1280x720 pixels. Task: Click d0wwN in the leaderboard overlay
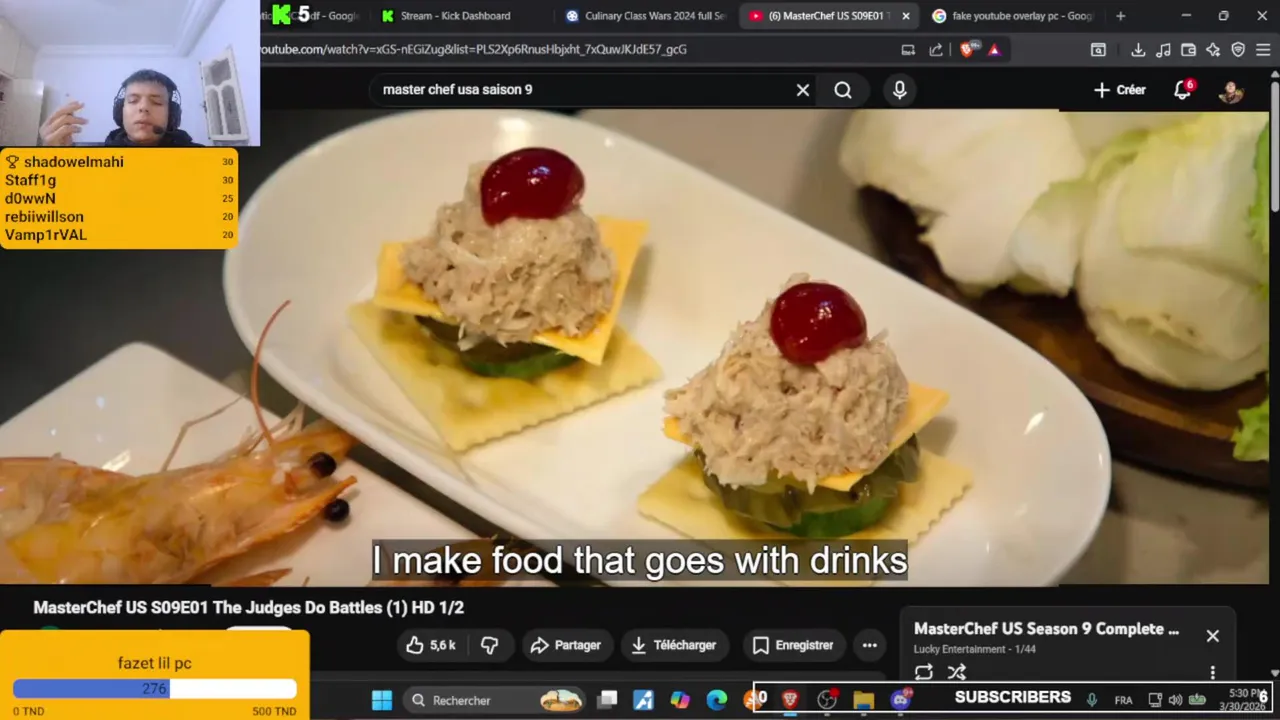pyautogui.click(x=30, y=198)
